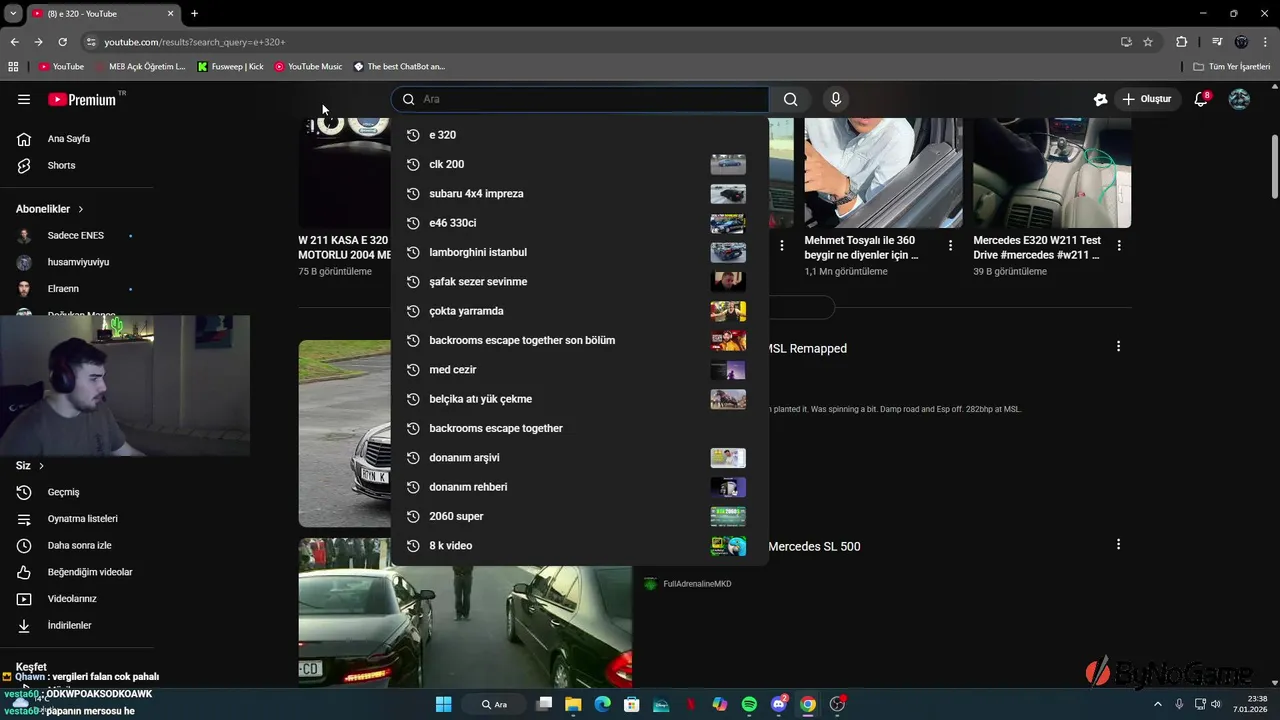The height and width of the screenshot is (720, 1280).
Task: Open tab search dropdown arrow
Action: coord(13,13)
